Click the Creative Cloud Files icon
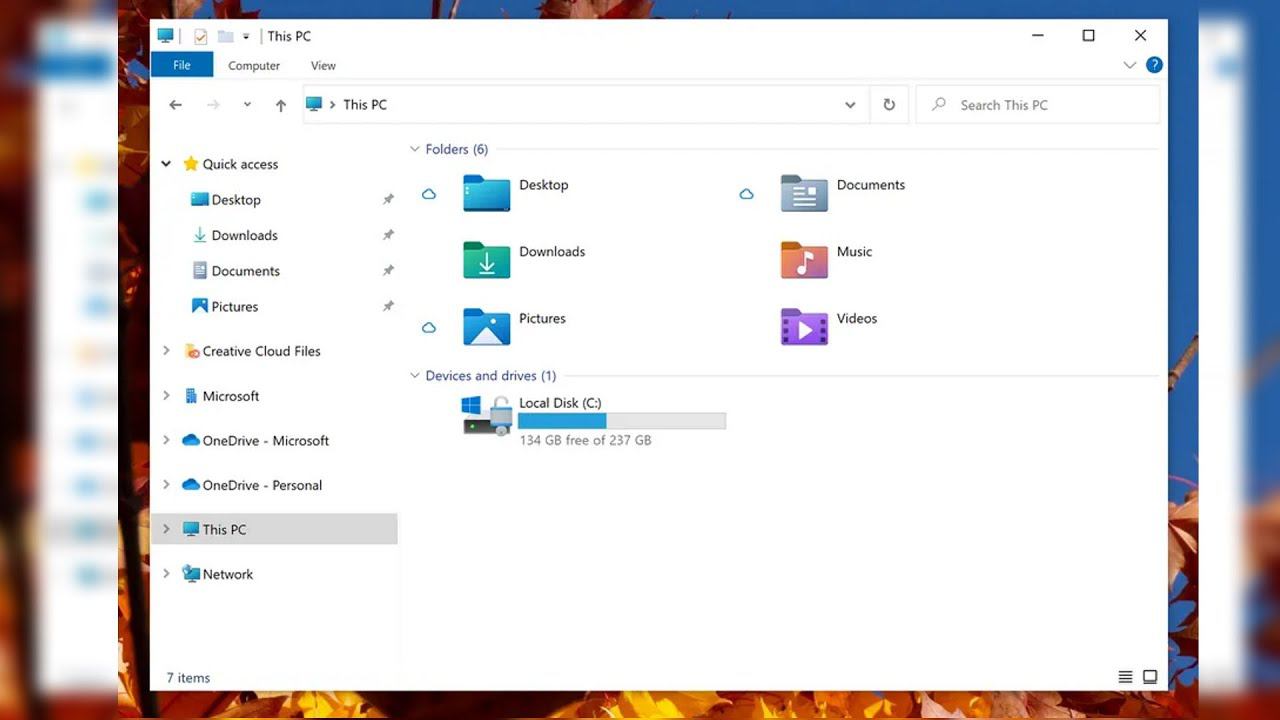This screenshot has height=720, width=1280. [191, 351]
